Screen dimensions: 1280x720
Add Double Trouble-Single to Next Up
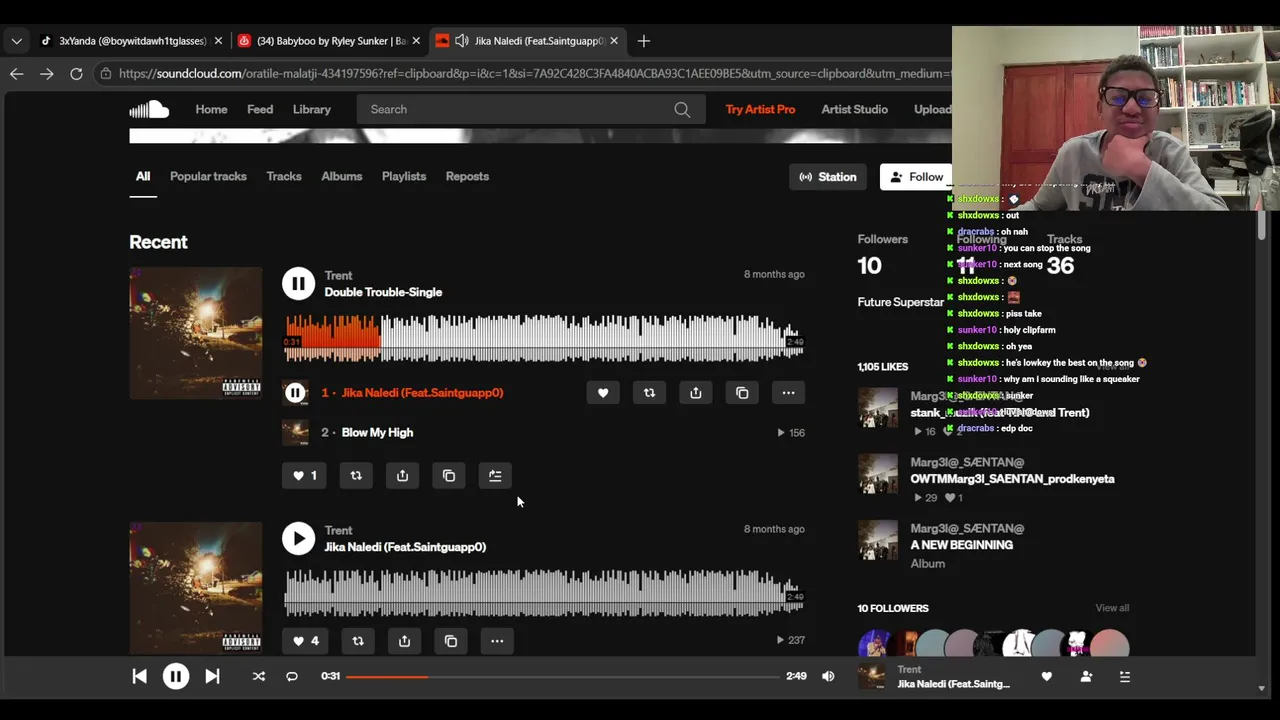[x=495, y=476]
